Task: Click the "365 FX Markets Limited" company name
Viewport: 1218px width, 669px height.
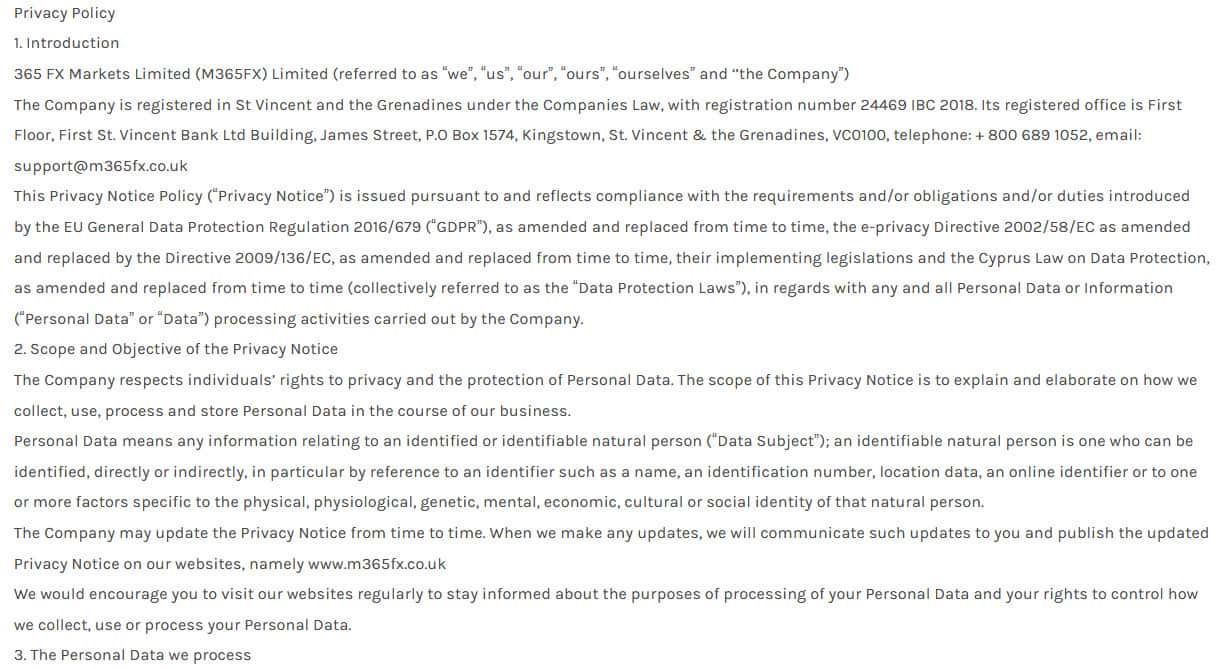Action: (x=104, y=74)
